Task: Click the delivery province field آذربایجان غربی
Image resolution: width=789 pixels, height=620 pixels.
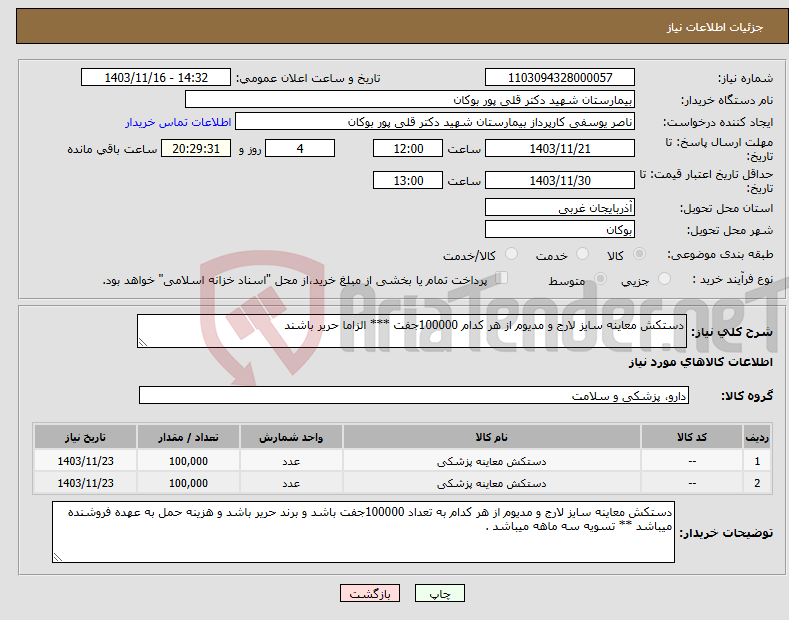Action: tap(560, 207)
